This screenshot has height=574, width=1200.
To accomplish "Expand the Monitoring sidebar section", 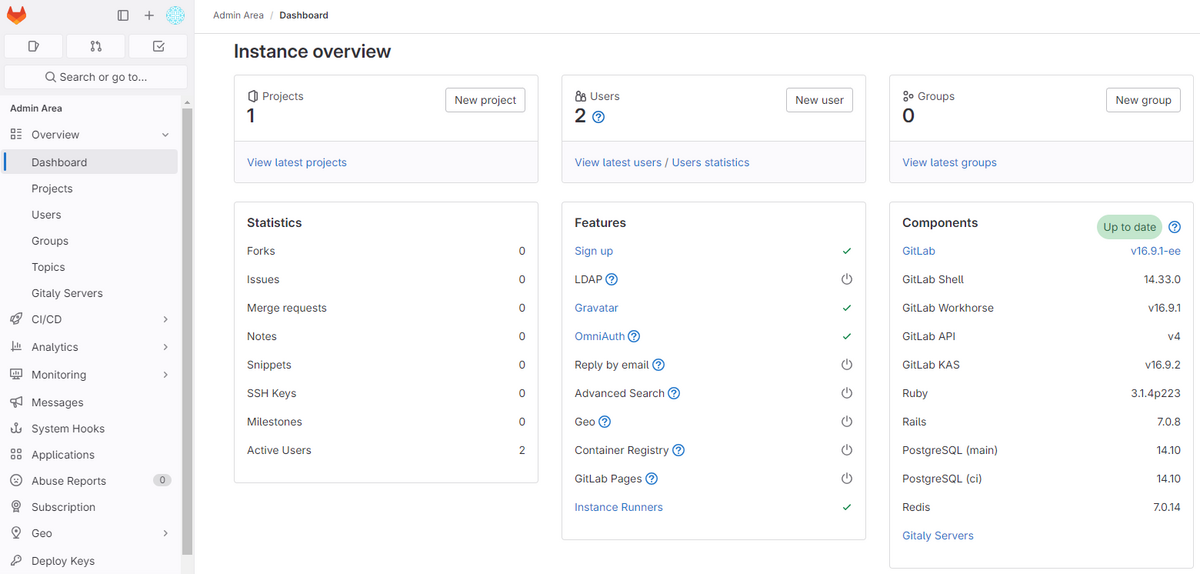I will point(165,375).
